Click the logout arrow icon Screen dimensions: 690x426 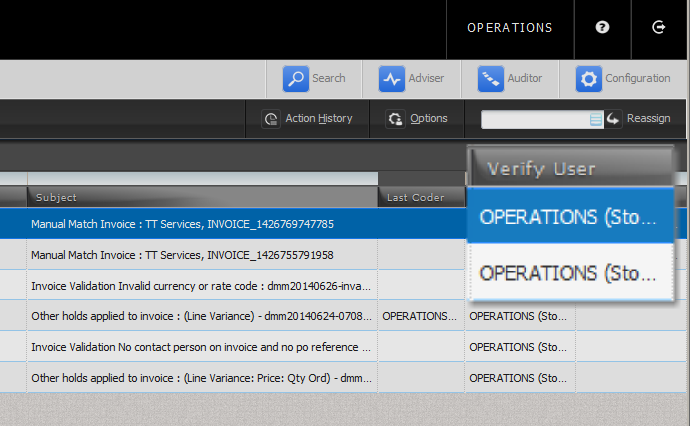coord(658,28)
